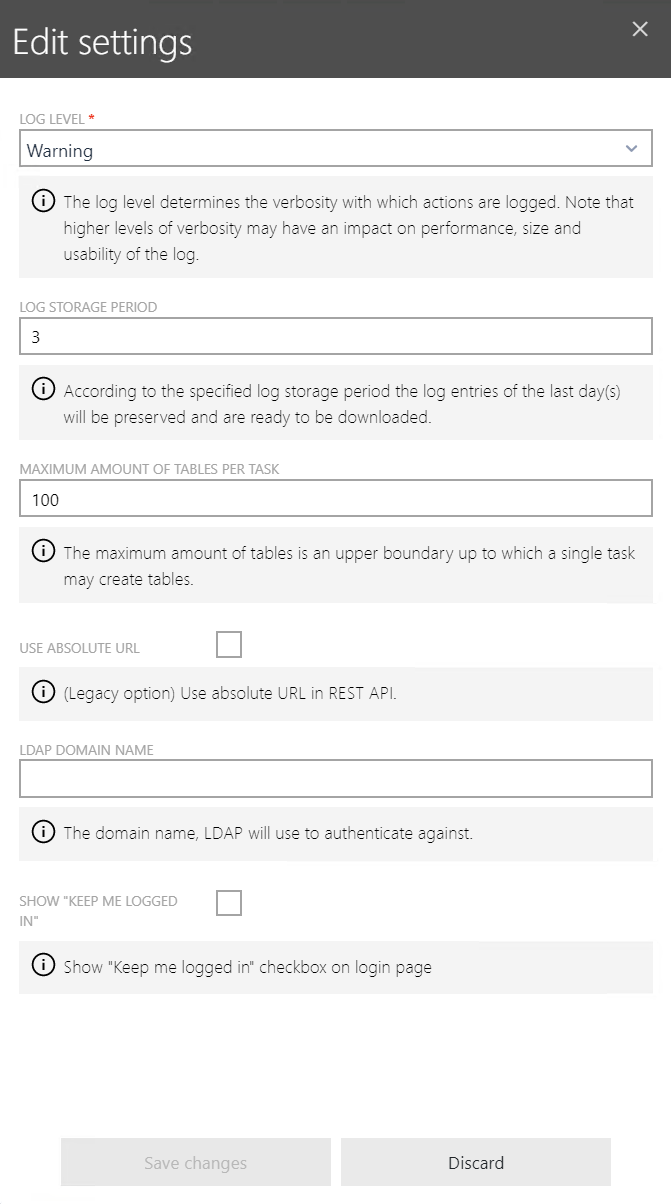Viewport: 671px width, 1204px height.
Task: Select the Warning value in the combo box
Action: click(300, 149)
